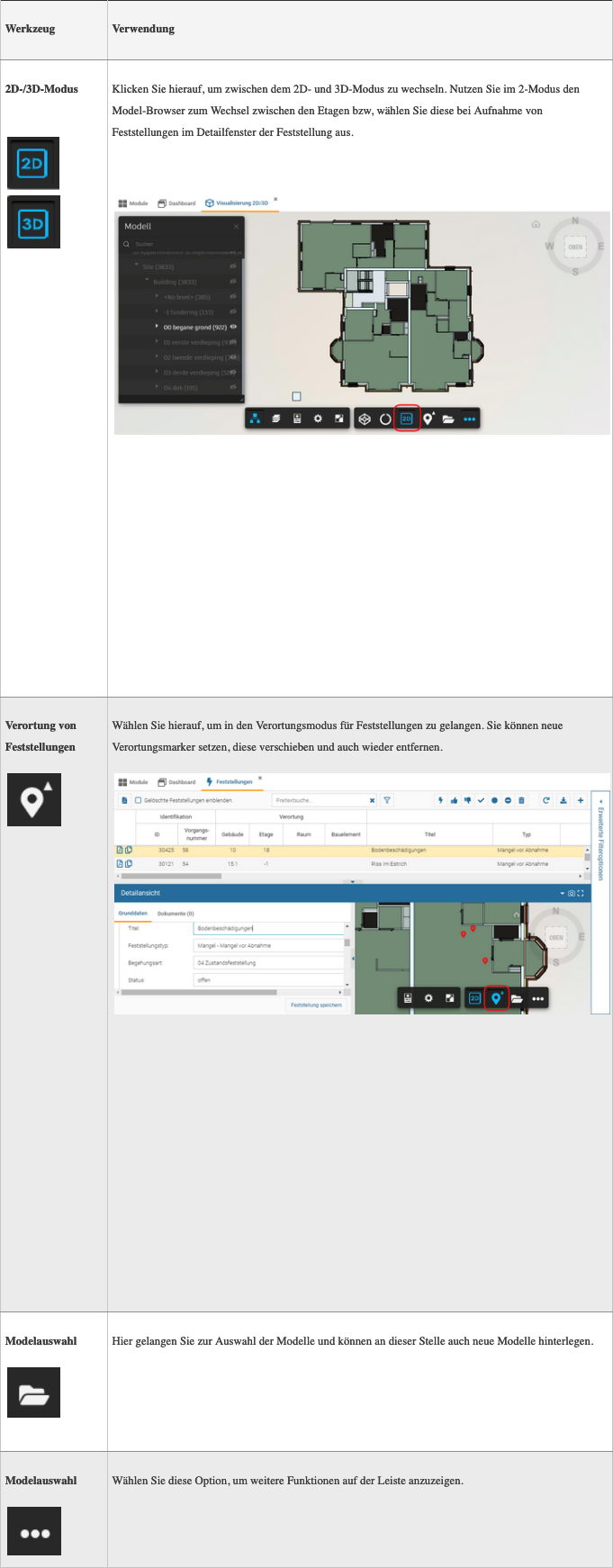The image size is (613, 1568).
Task: Click the Freitextsuche search field
Action: coord(320,800)
